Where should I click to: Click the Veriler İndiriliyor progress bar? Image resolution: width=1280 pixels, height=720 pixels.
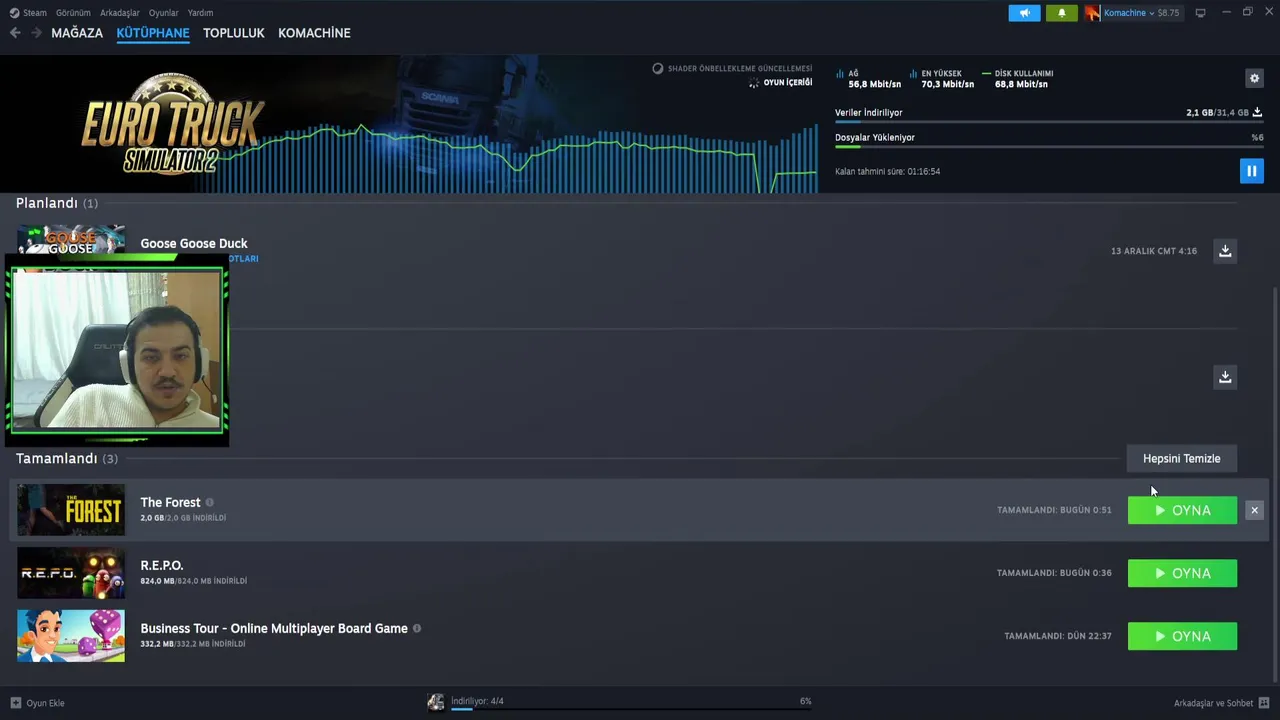coord(1049,122)
